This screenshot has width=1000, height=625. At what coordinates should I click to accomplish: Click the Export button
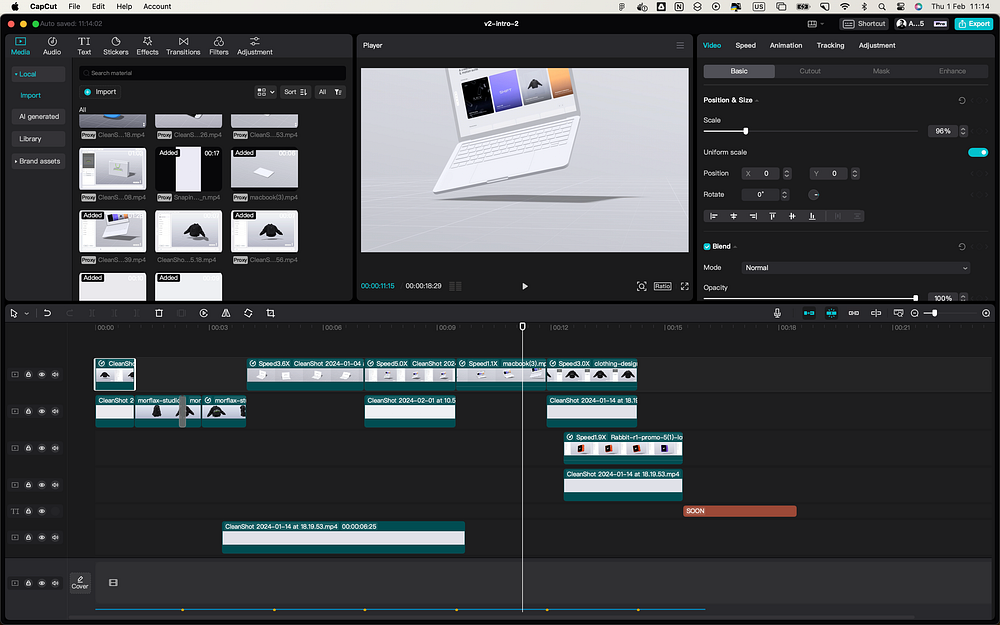coord(973,23)
